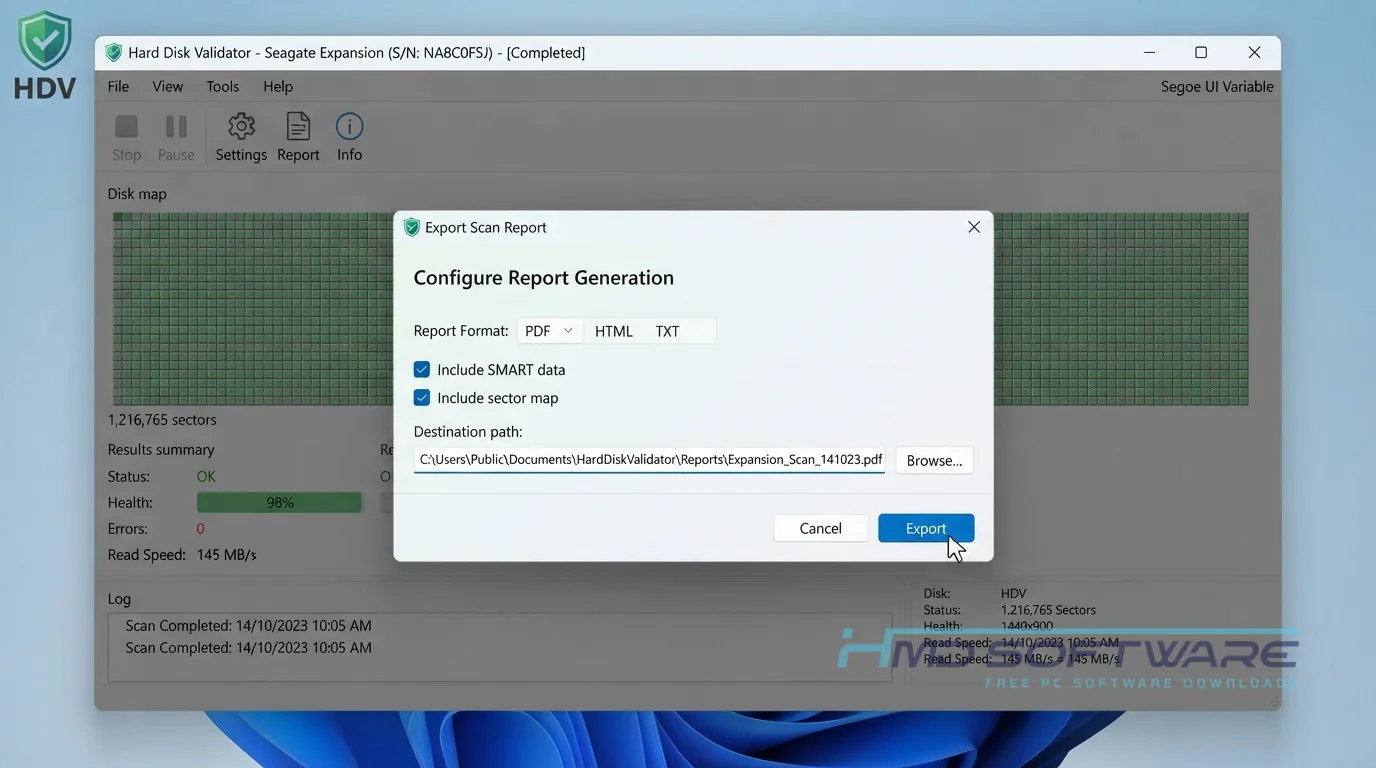Click the "Disk map" label
The height and width of the screenshot is (768, 1376).
coord(137,194)
